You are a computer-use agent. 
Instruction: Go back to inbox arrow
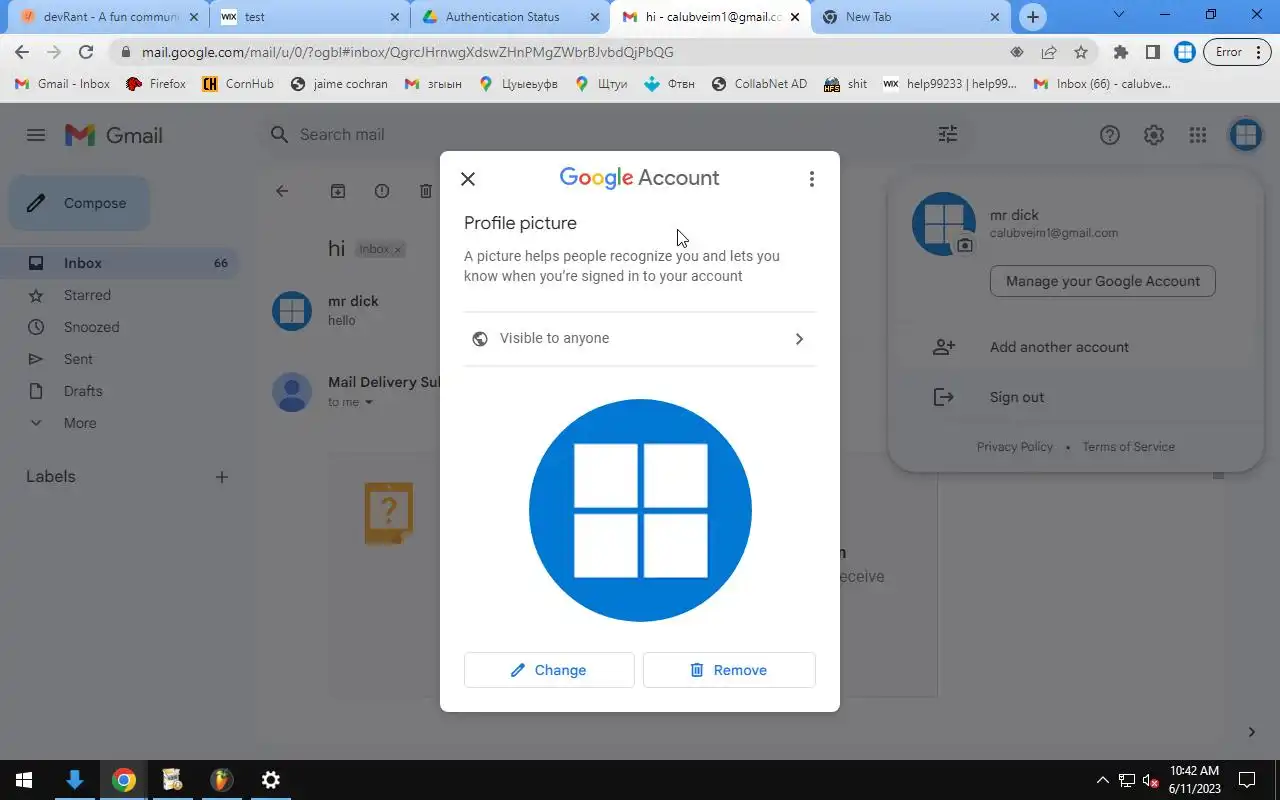tap(282, 191)
